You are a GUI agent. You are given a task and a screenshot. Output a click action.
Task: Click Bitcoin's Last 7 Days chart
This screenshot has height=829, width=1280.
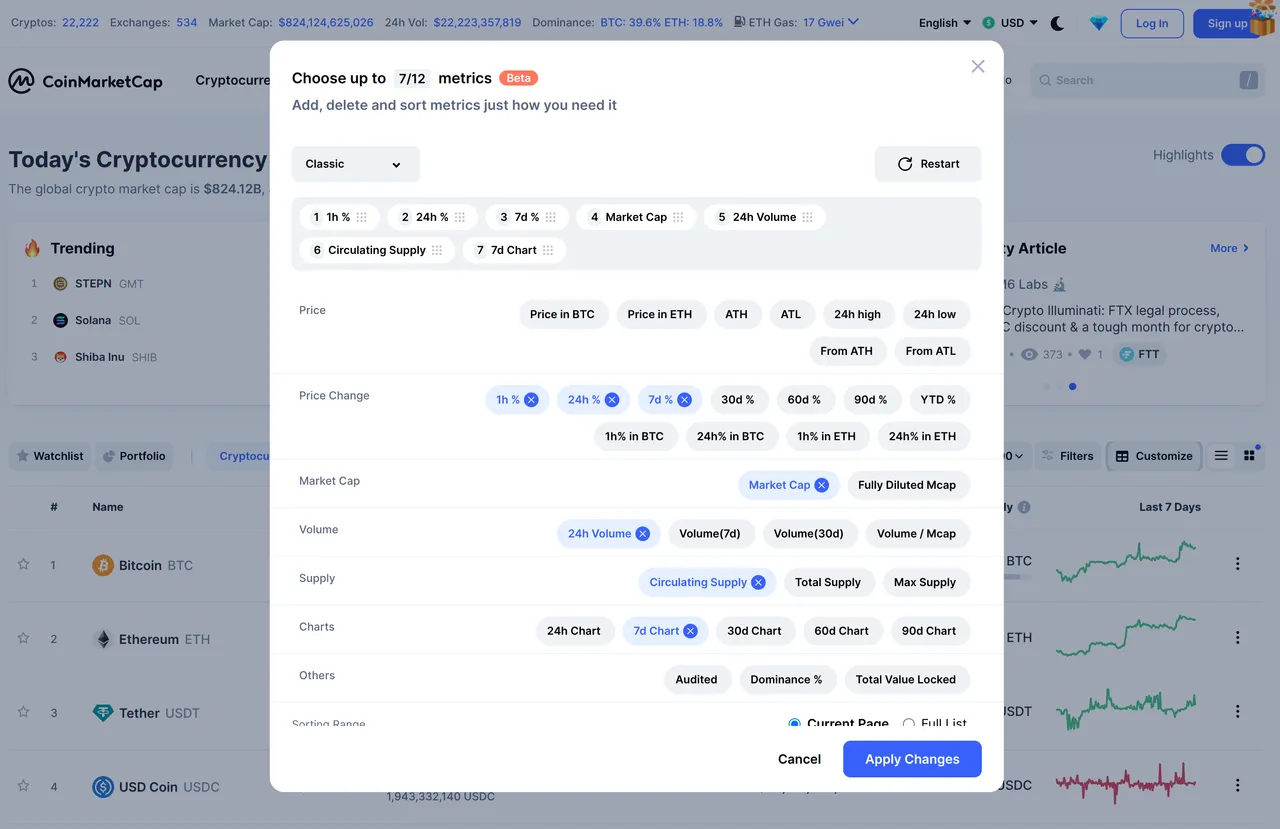click(x=1126, y=562)
